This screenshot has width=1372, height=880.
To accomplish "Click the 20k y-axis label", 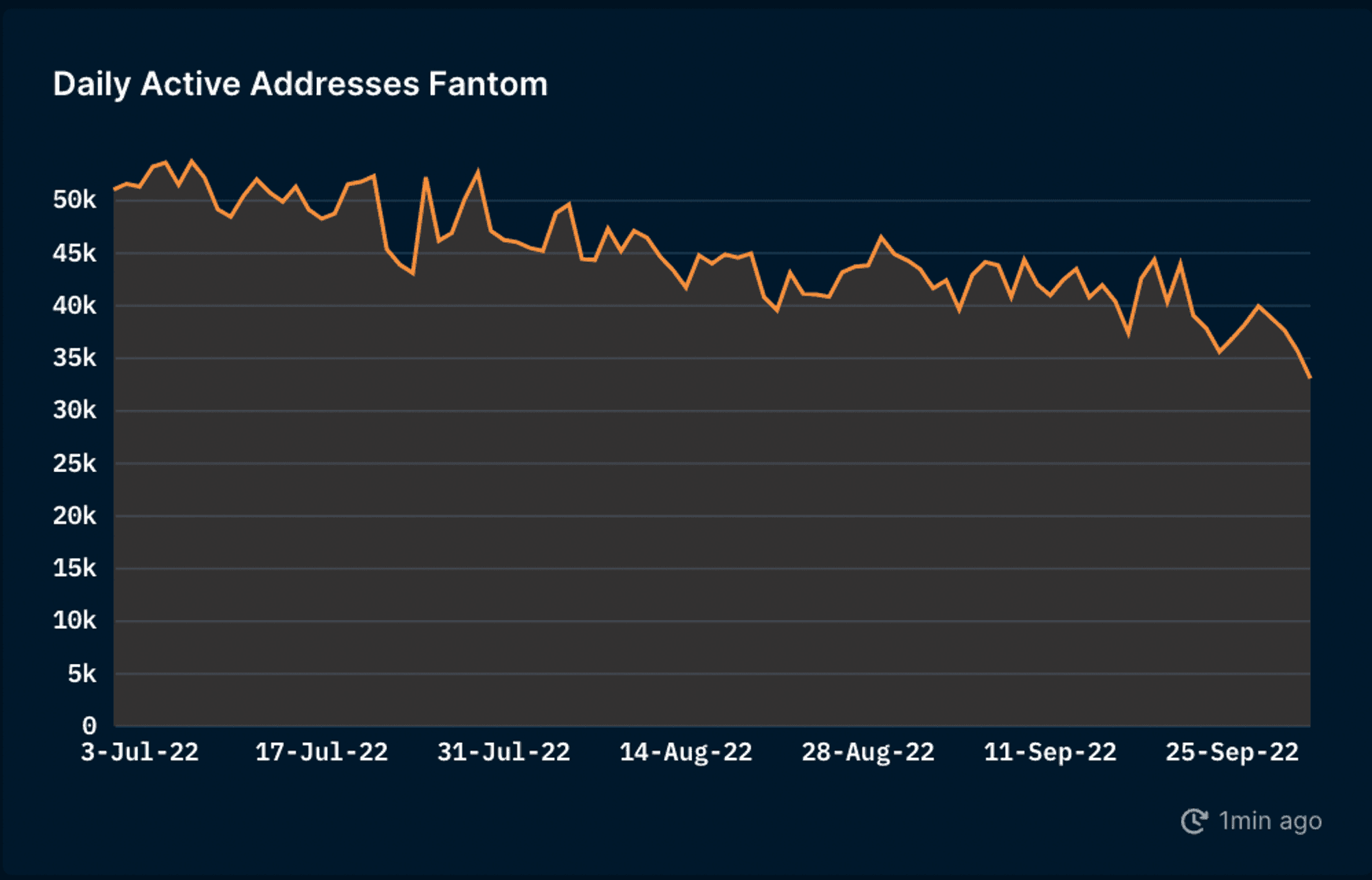I will tap(75, 516).
